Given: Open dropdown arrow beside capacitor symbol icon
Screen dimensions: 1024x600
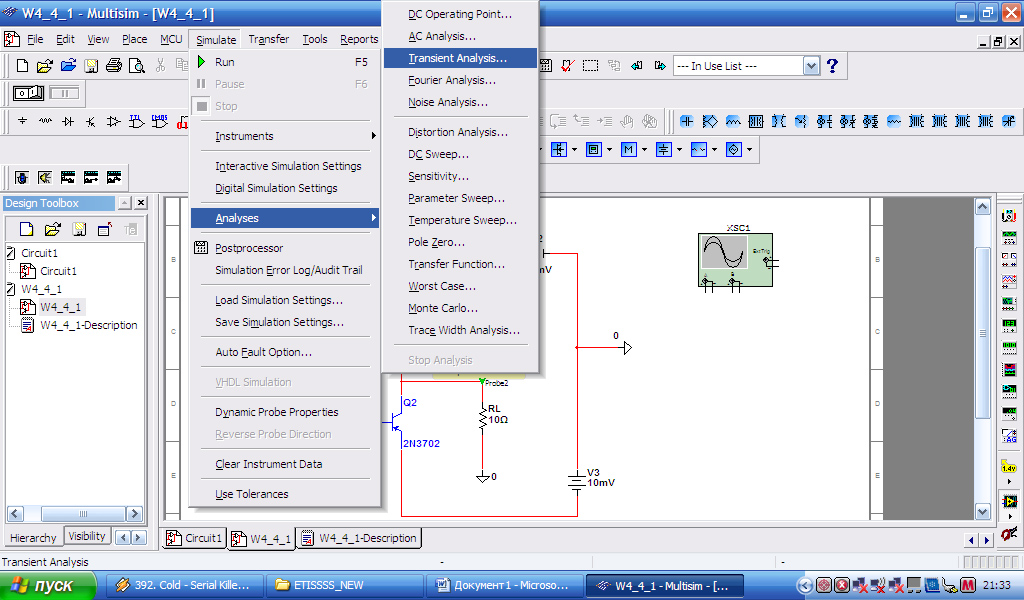Looking at the screenshot, I should point(679,150).
